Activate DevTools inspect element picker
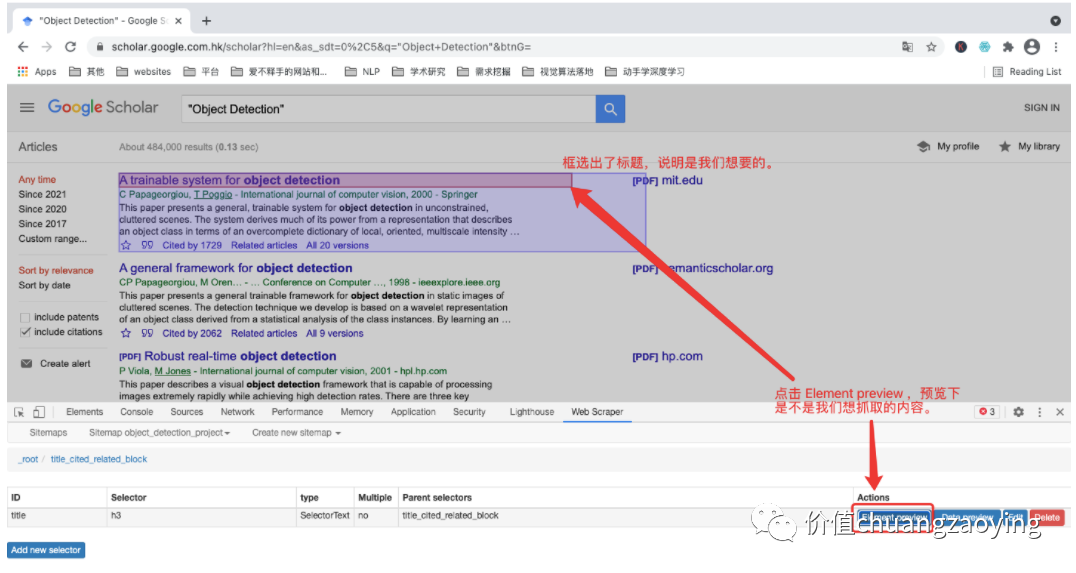 (19, 412)
